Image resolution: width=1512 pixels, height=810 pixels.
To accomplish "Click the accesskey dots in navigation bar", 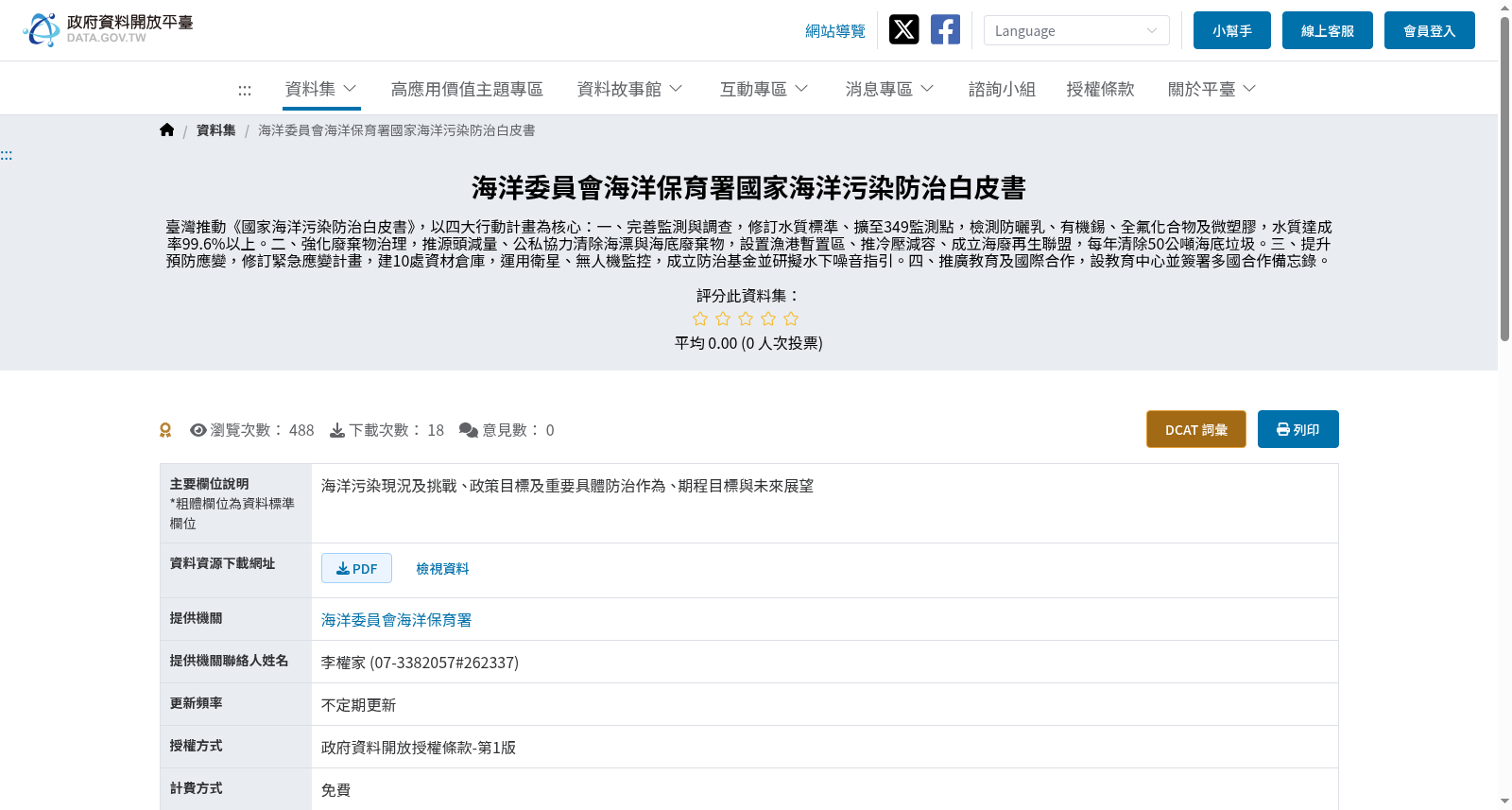I will tap(245, 91).
